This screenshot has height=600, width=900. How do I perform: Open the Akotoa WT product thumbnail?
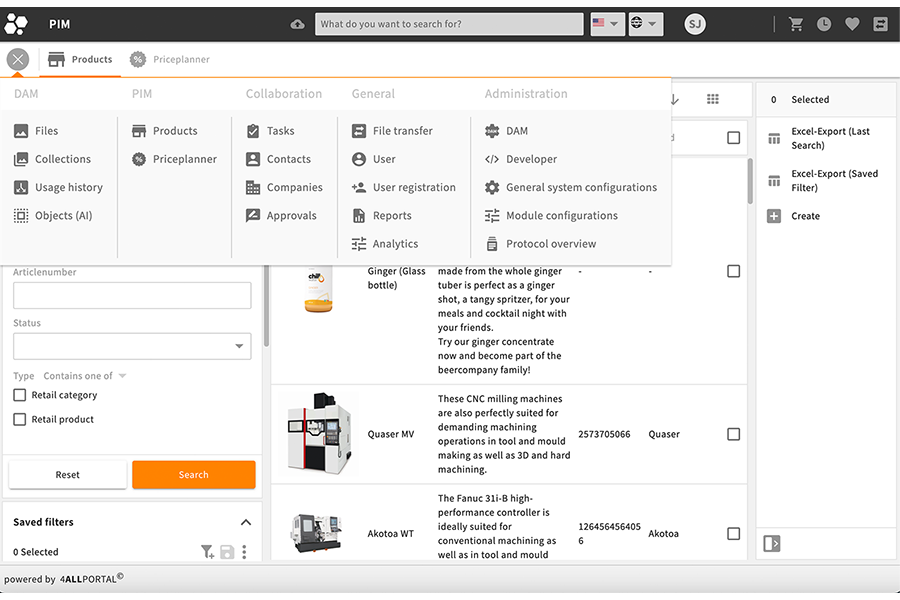(x=317, y=533)
